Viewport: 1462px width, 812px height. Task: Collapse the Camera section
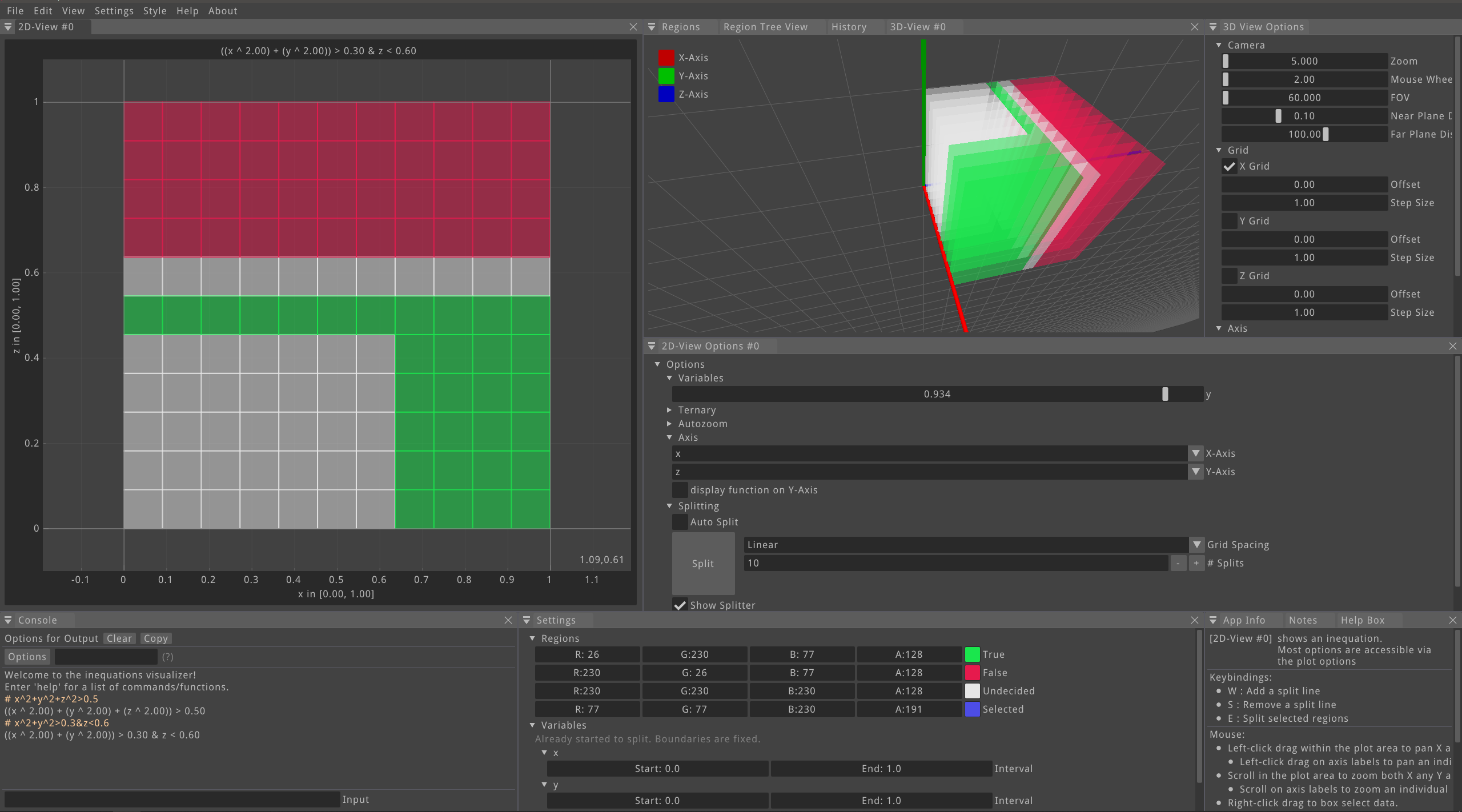coord(1219,45)
